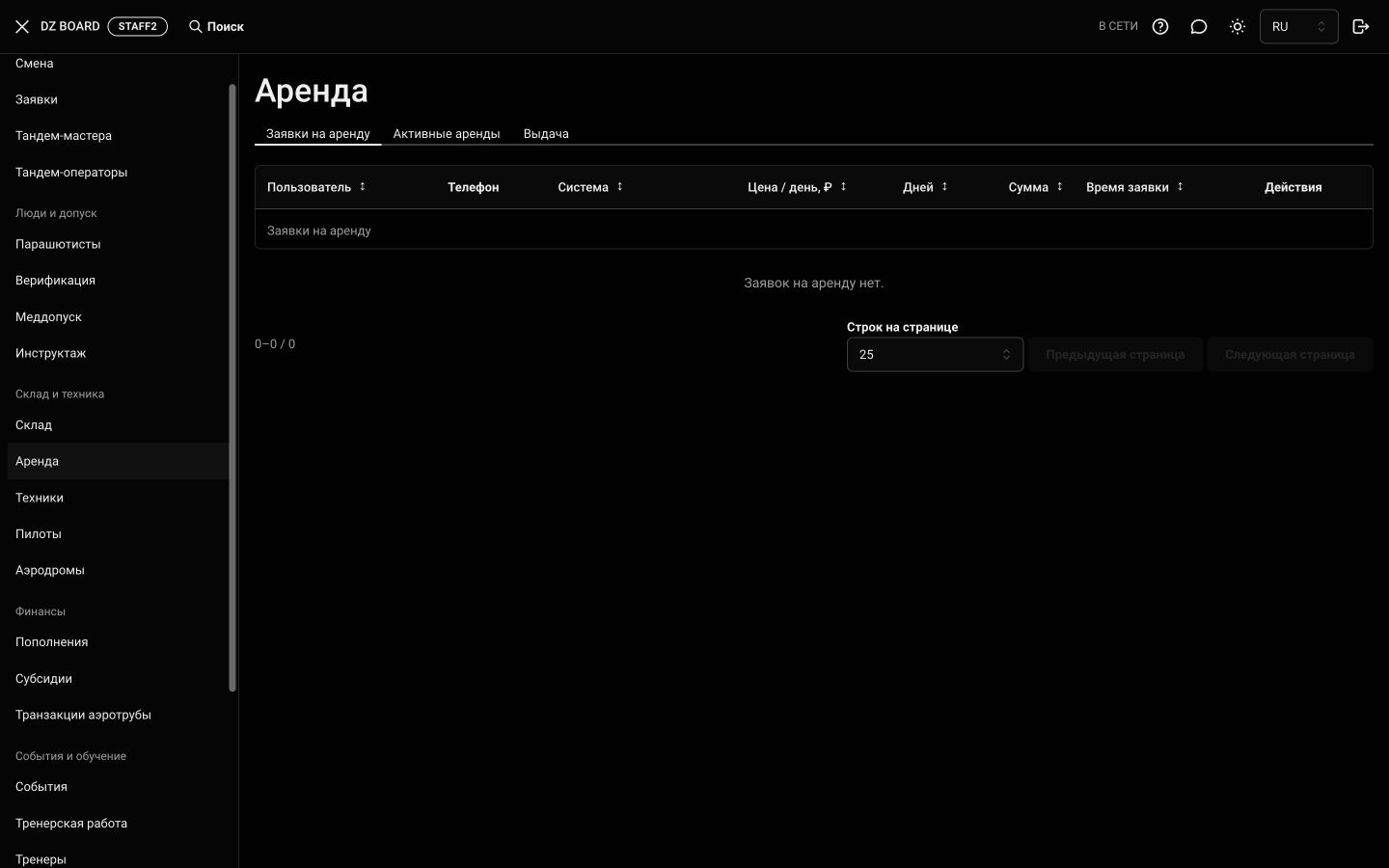Switch to Заявки на аренду tab

pos(318,134)
